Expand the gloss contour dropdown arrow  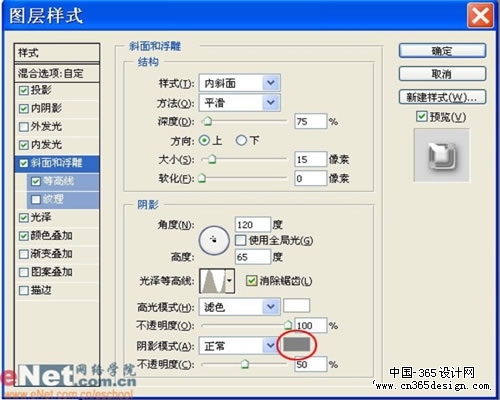coord(230,281)
